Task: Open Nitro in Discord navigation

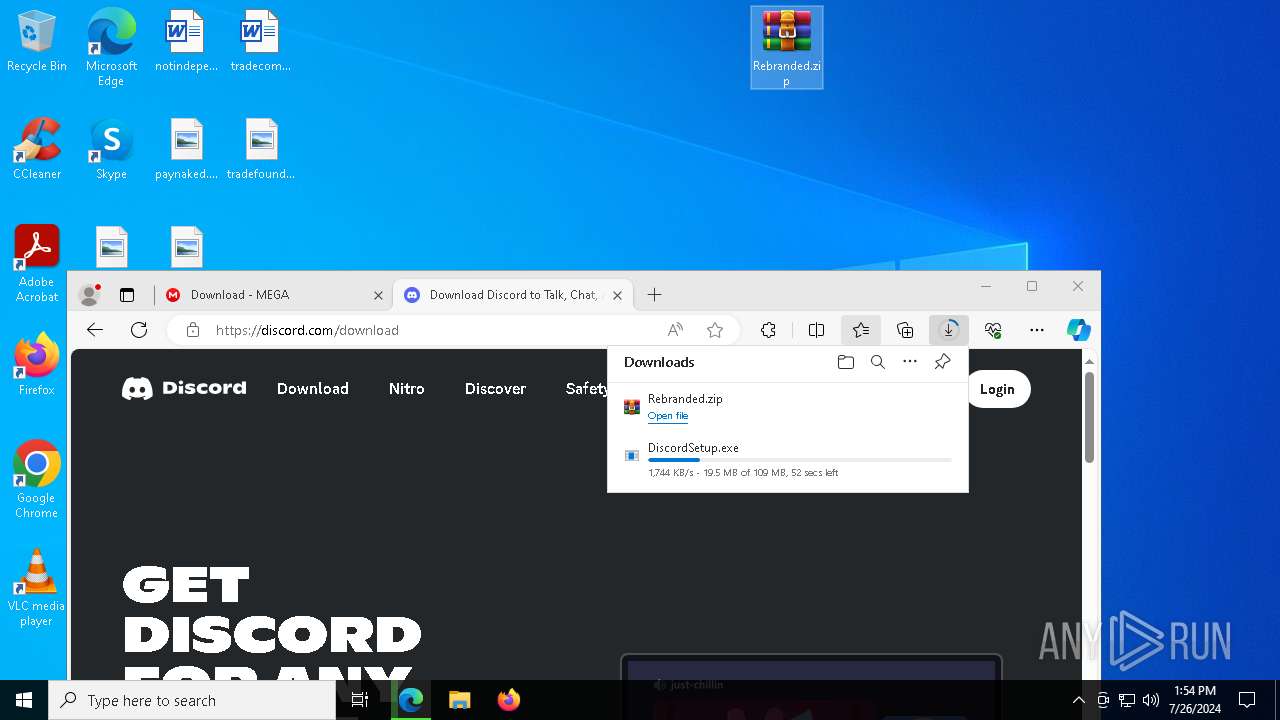Action: [407, 389]
